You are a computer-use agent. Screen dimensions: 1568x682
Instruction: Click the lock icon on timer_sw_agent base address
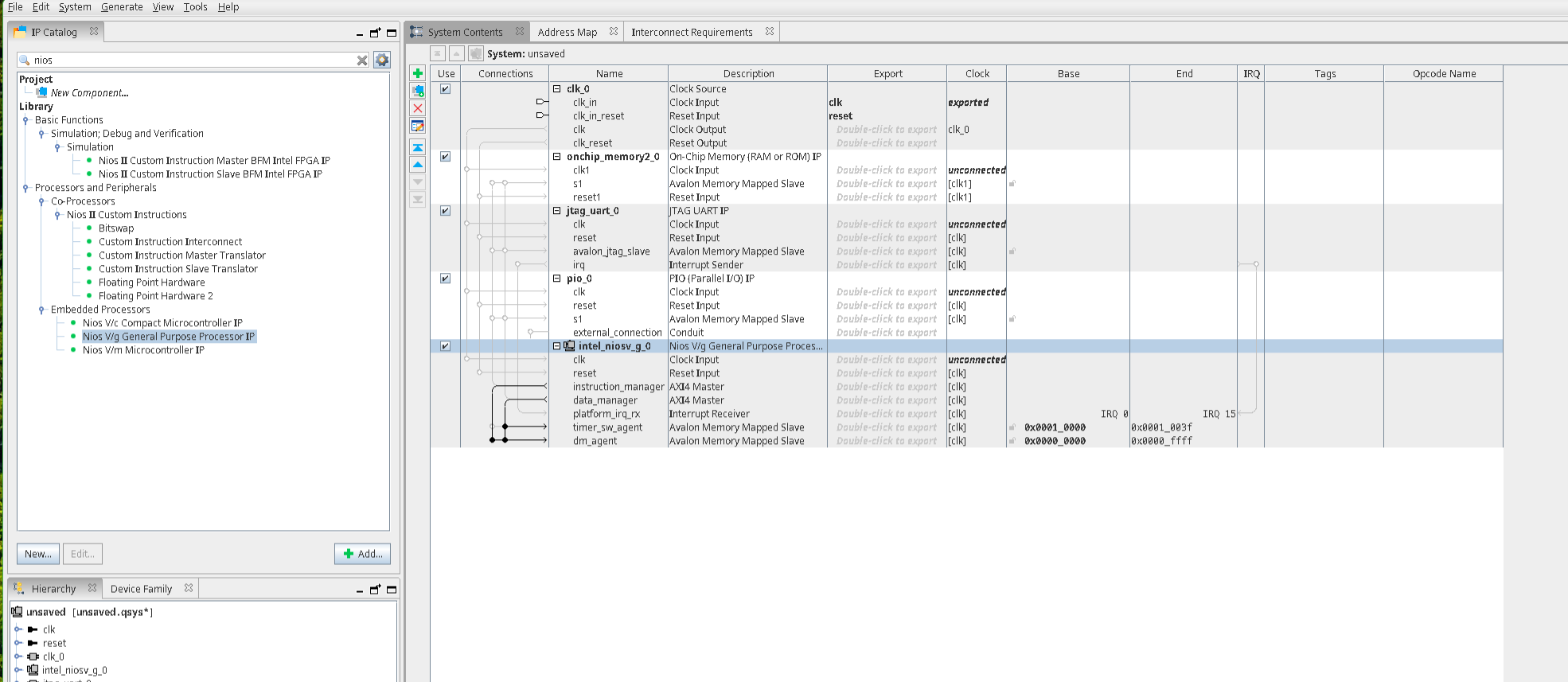[x=1012, y=427]
